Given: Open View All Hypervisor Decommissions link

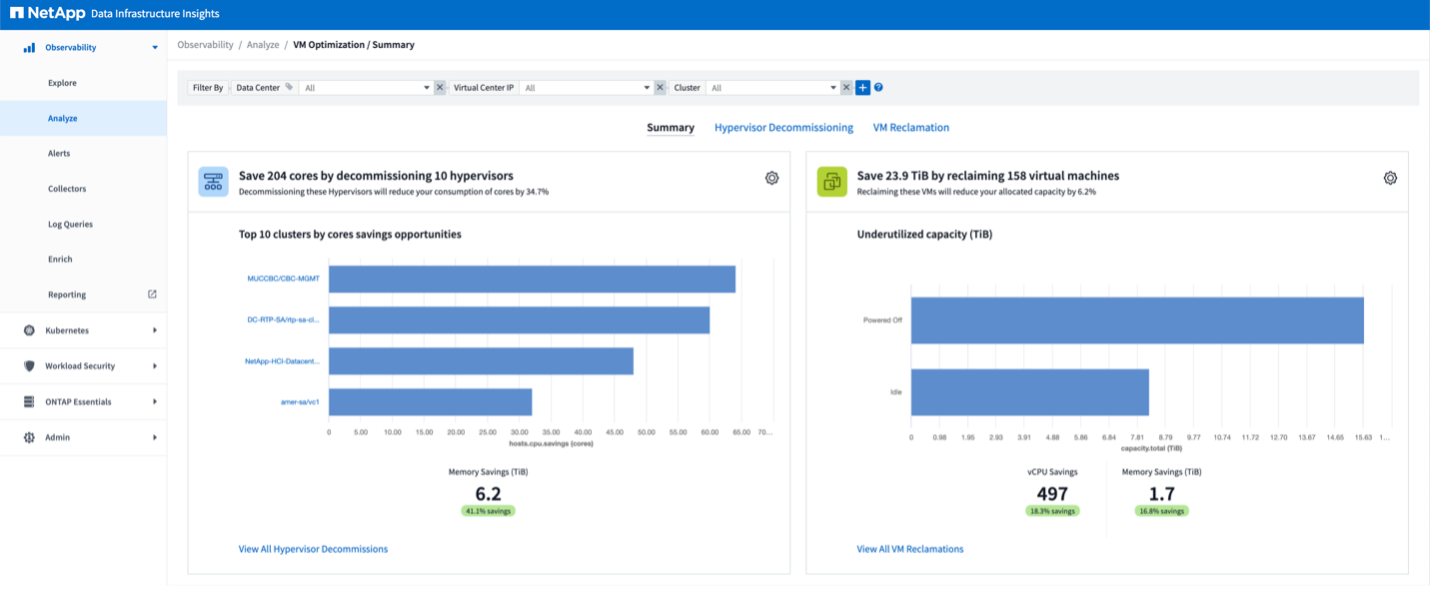Looking at the screenshot, I should point(313,549).
